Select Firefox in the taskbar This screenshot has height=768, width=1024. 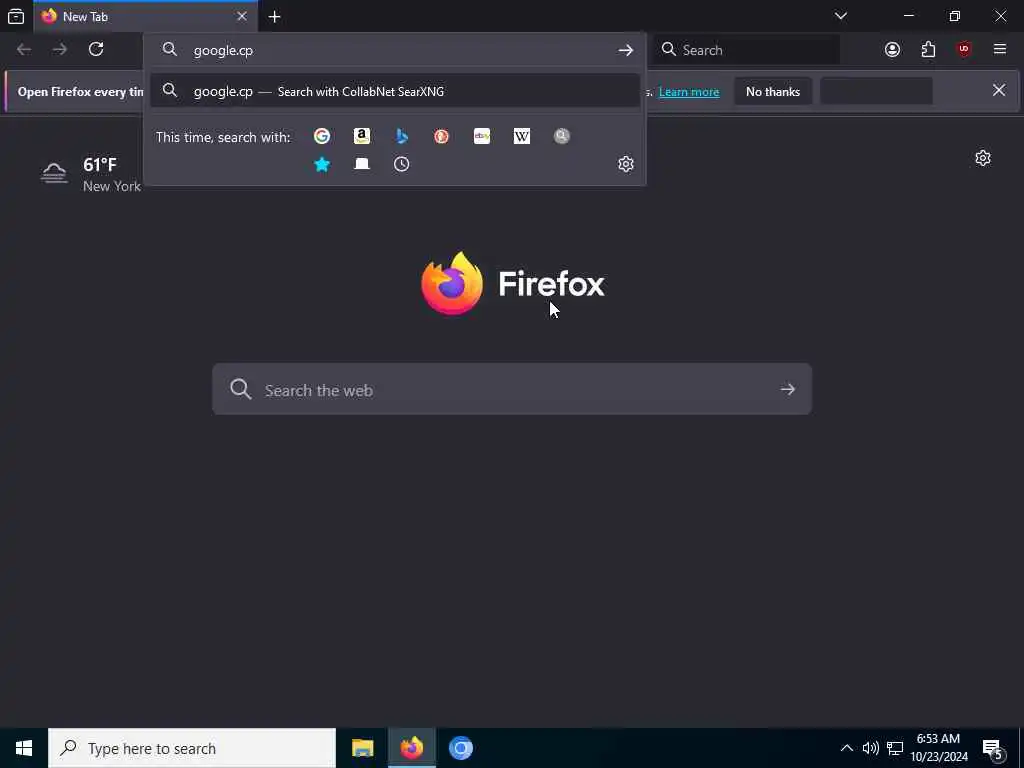click(411, 748)
